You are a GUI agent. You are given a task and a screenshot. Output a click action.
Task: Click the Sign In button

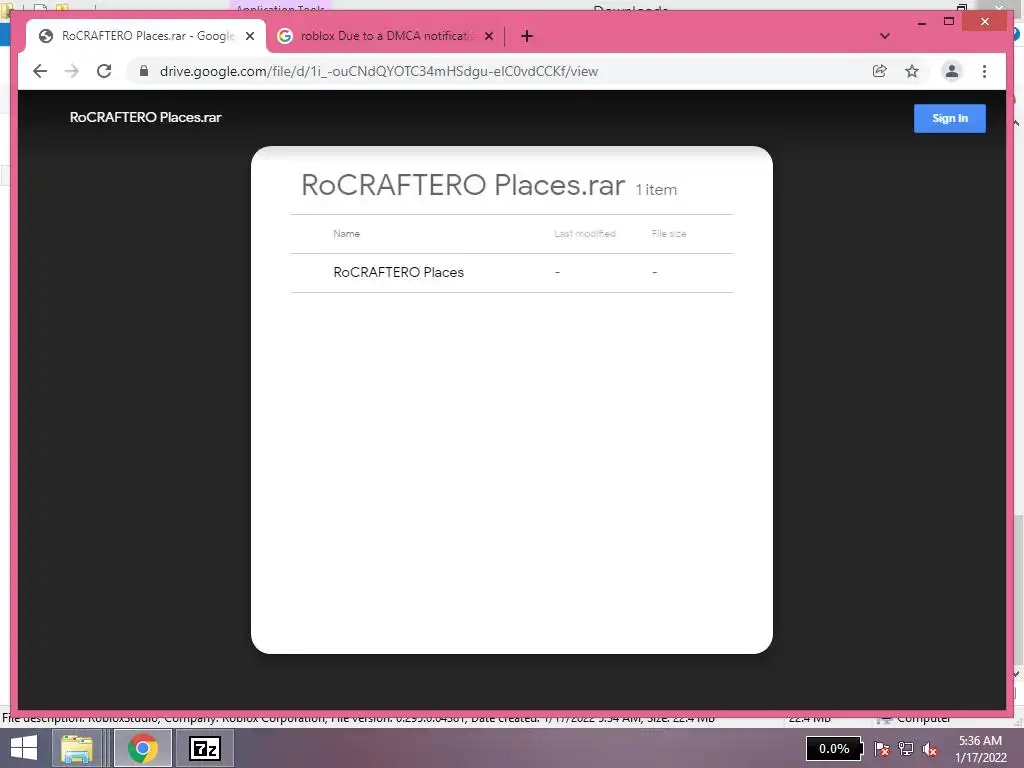click(950, 118)
